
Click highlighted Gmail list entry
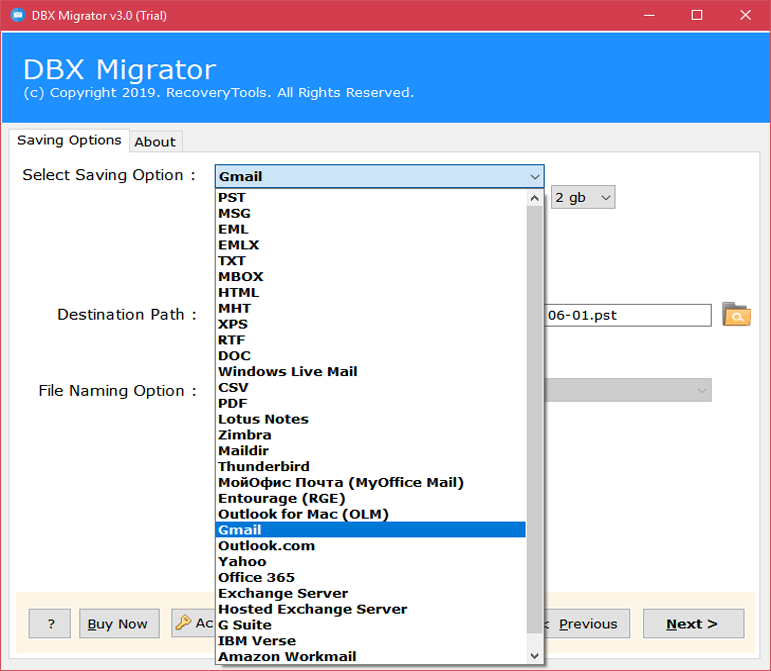[x=371, y=529]
